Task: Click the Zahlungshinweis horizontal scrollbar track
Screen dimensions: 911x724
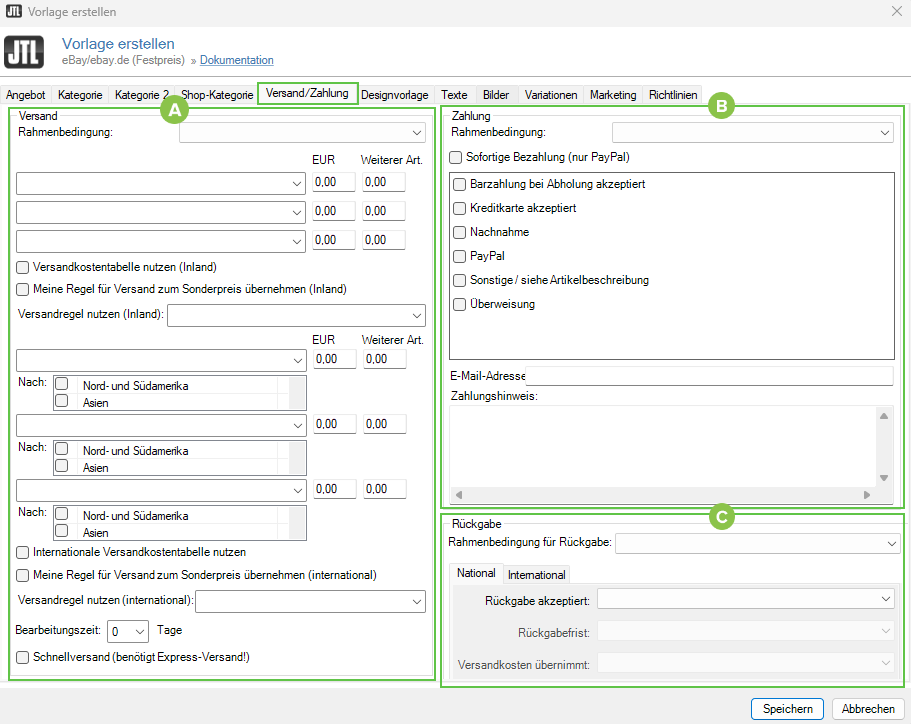Action: 660,495
